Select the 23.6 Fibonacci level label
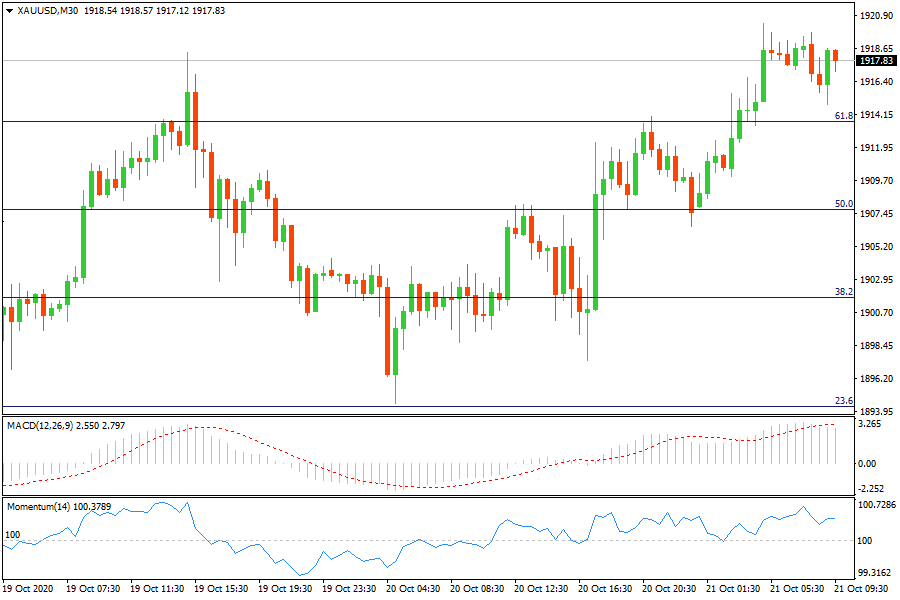The image size is (900, 600). tap(844, 401)
